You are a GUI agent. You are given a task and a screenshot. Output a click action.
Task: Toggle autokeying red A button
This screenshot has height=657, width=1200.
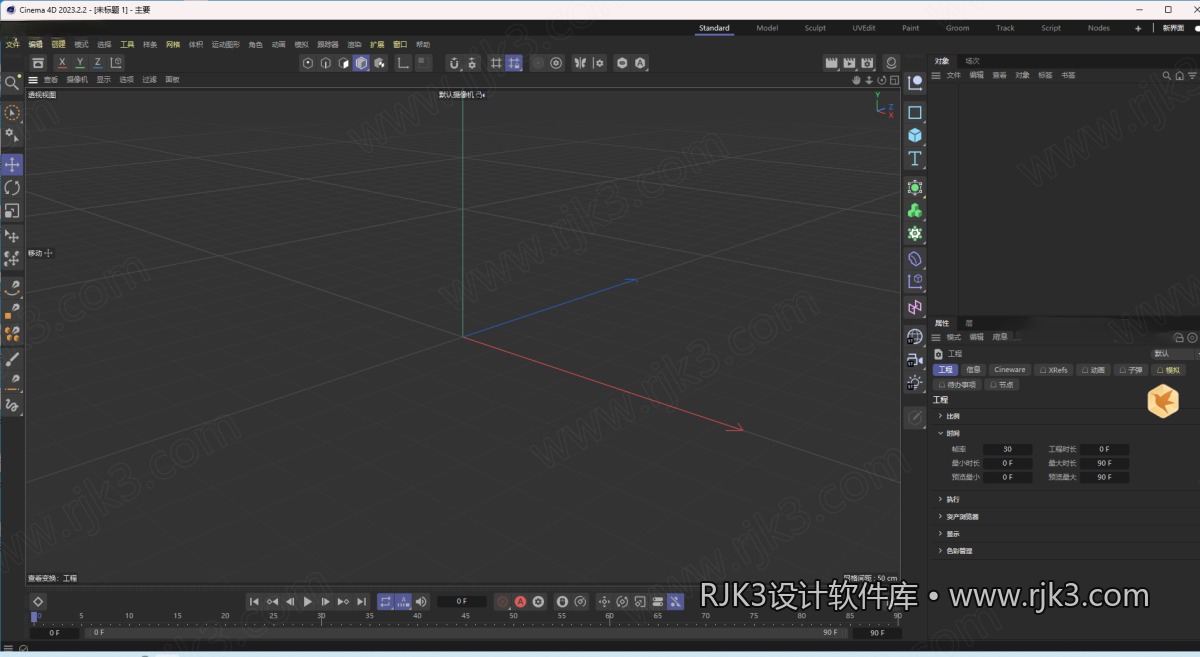tap(520, 601)
